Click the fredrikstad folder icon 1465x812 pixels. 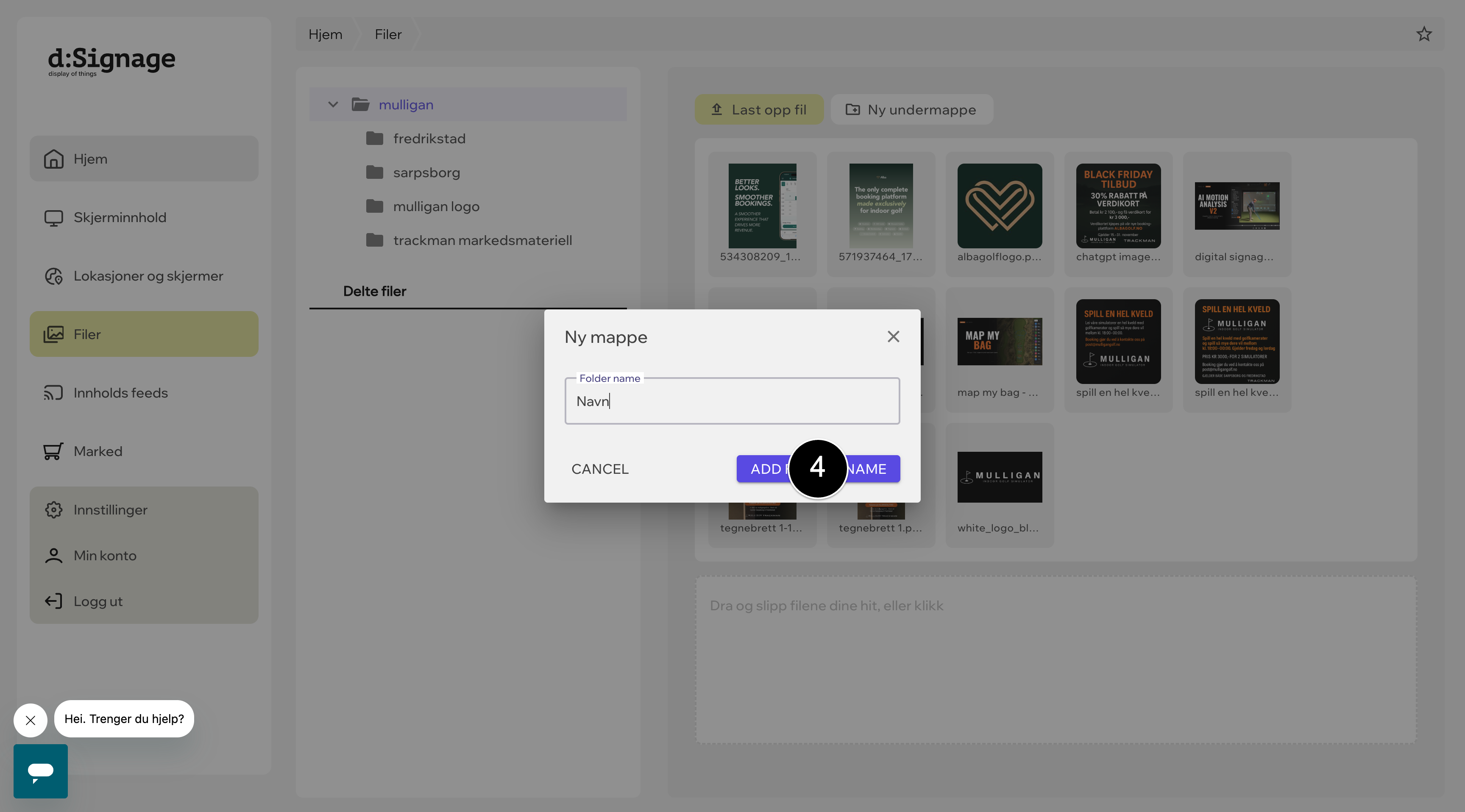(374, 138)
